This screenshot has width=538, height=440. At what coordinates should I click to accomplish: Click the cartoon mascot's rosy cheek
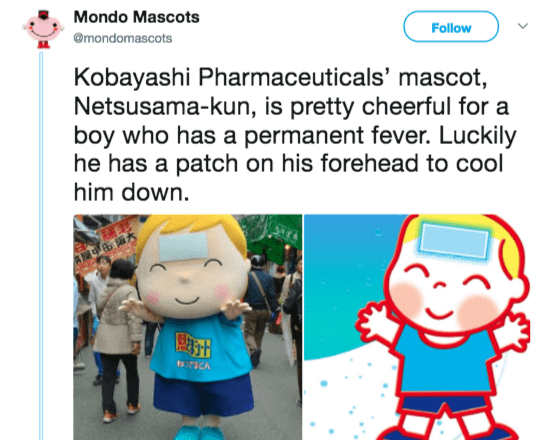coord(477,312)
